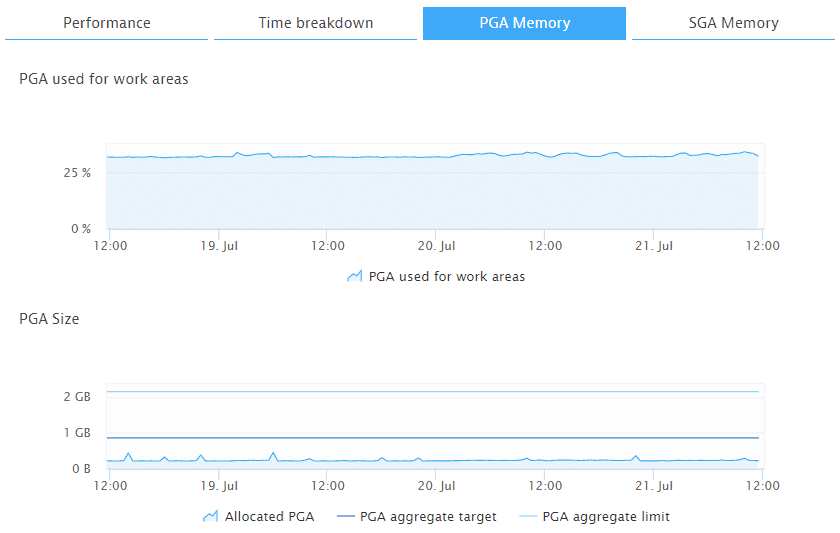Open the SGA Memory tab

pos(733,23)
